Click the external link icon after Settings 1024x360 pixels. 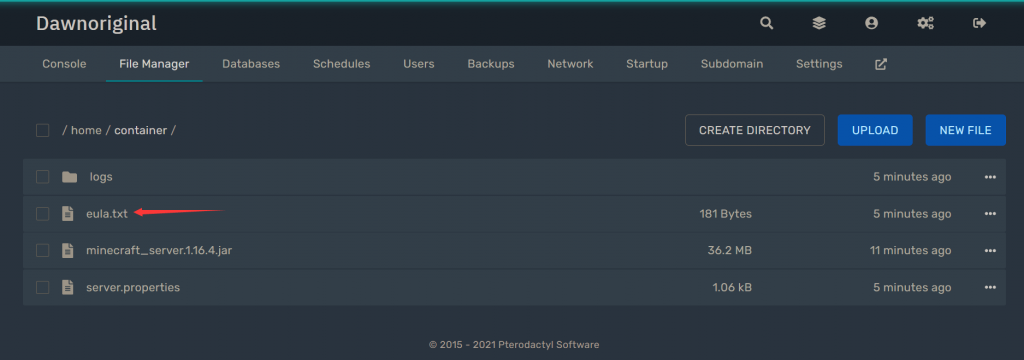(x=881, y=64)
